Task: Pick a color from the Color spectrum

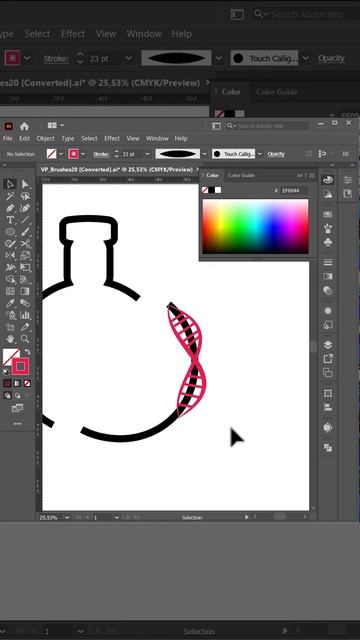Action: pos(256,226)
